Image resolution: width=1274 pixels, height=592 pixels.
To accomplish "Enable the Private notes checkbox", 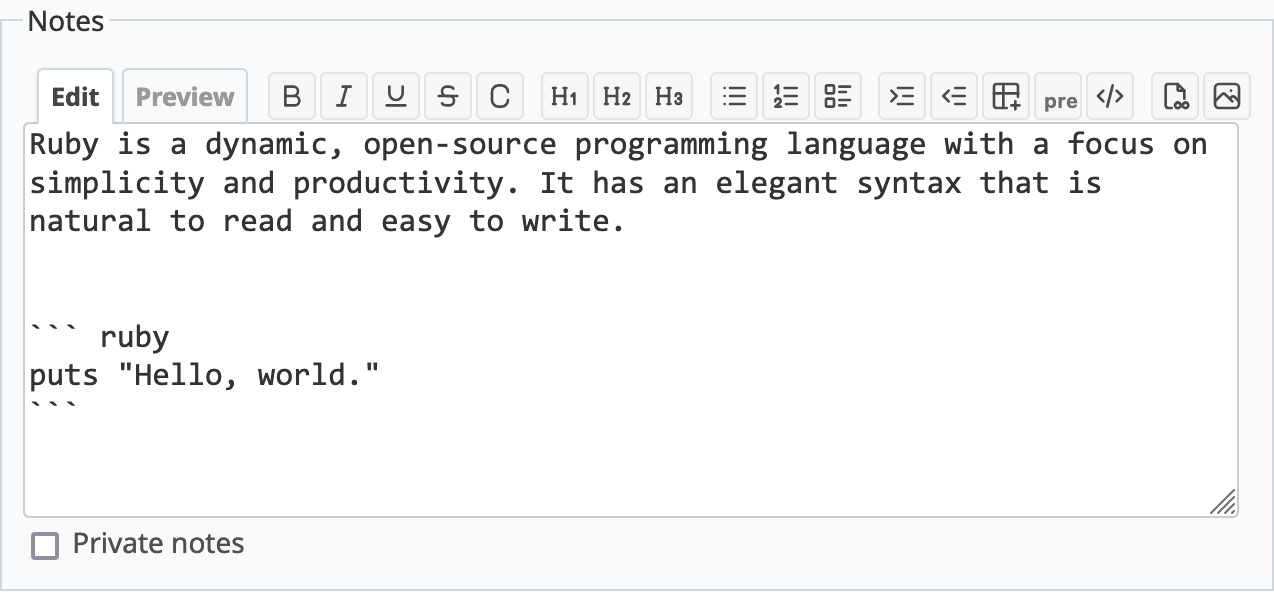I will [45, 545].
